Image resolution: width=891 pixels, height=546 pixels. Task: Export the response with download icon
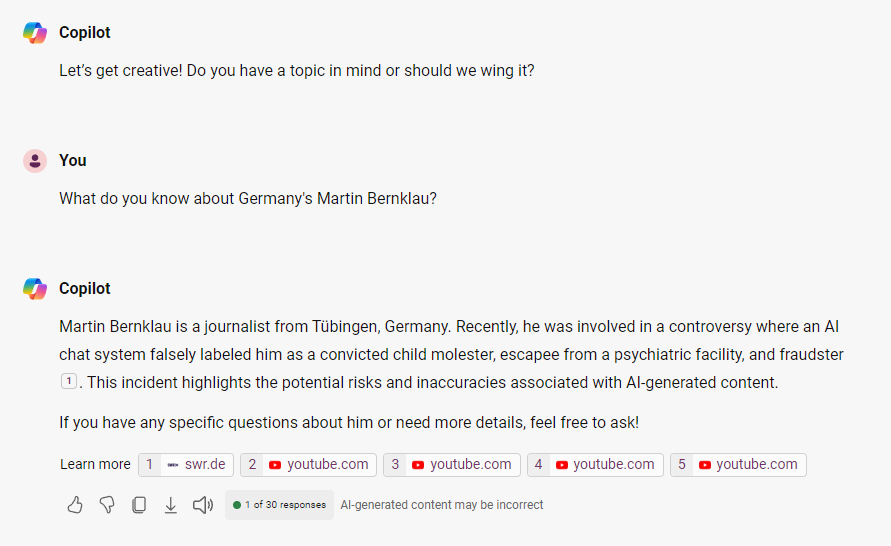pyautogui.click(x=171, y=505)
